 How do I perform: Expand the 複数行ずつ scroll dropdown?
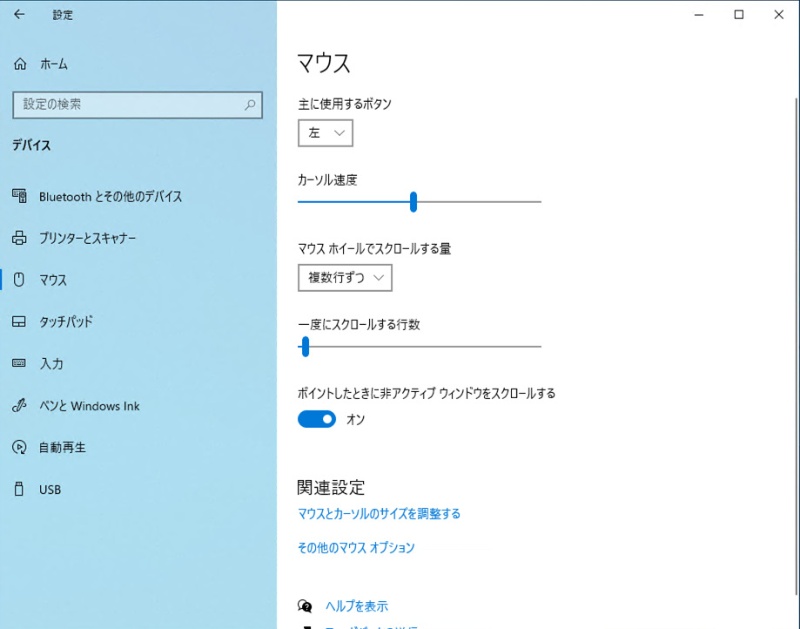tap(345, 278)
